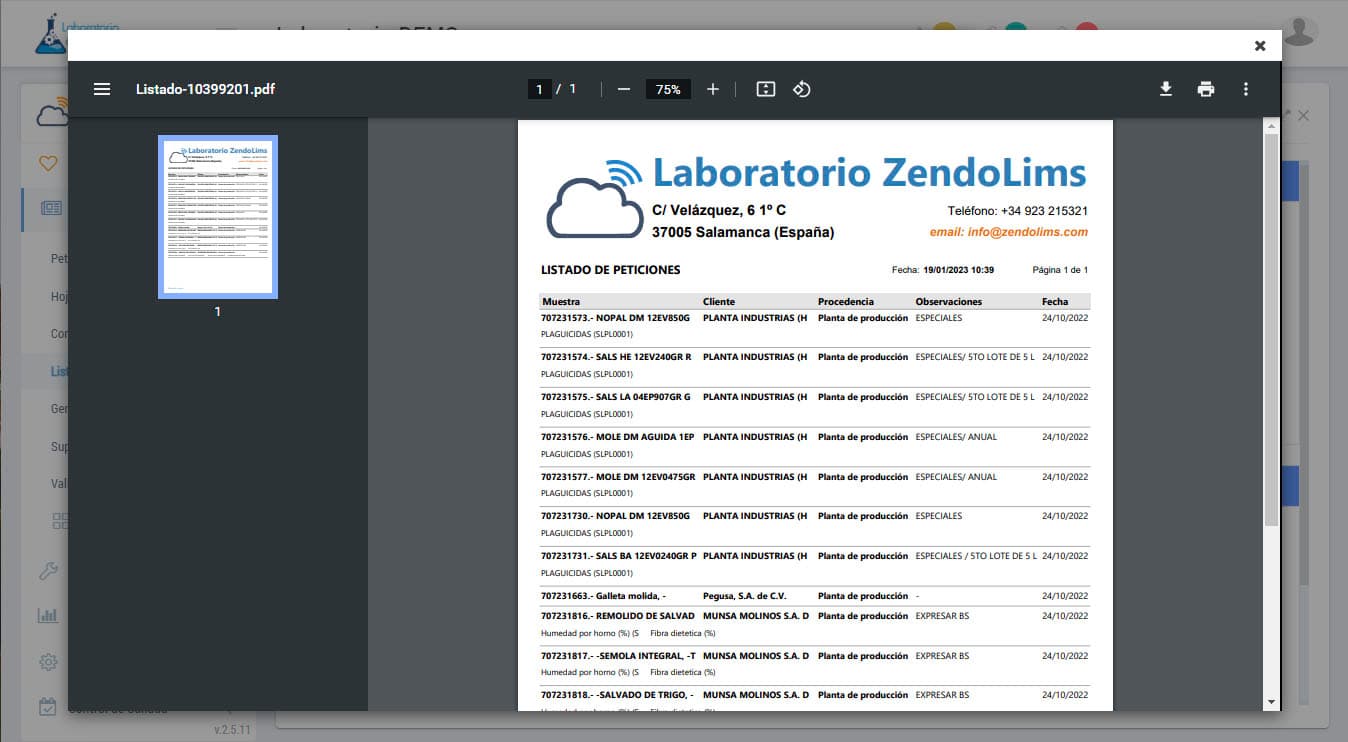The height and width of the screenshot is (742, 1348).
Task: Click sample 707231818.- -SALVADO DE TRIGO
Action: [617, 695]
